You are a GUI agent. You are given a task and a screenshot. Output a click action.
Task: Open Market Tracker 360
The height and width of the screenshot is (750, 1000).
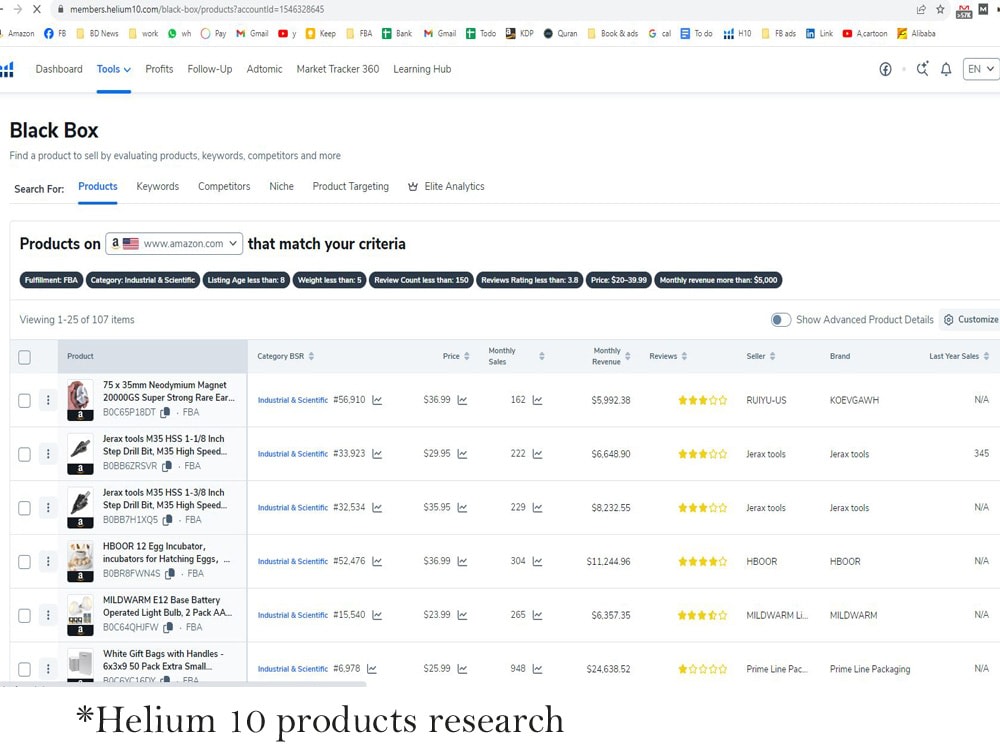tap(337, 69)
